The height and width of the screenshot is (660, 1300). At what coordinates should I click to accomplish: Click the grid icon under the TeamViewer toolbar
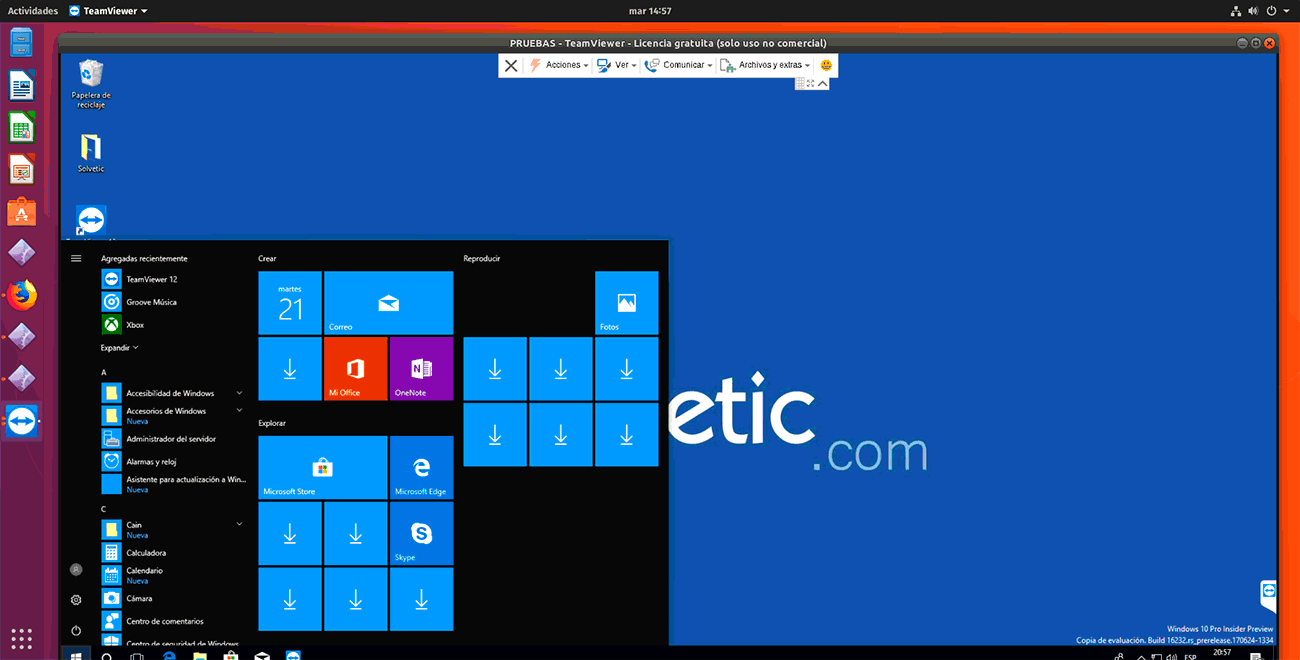[x=800, y=84]
